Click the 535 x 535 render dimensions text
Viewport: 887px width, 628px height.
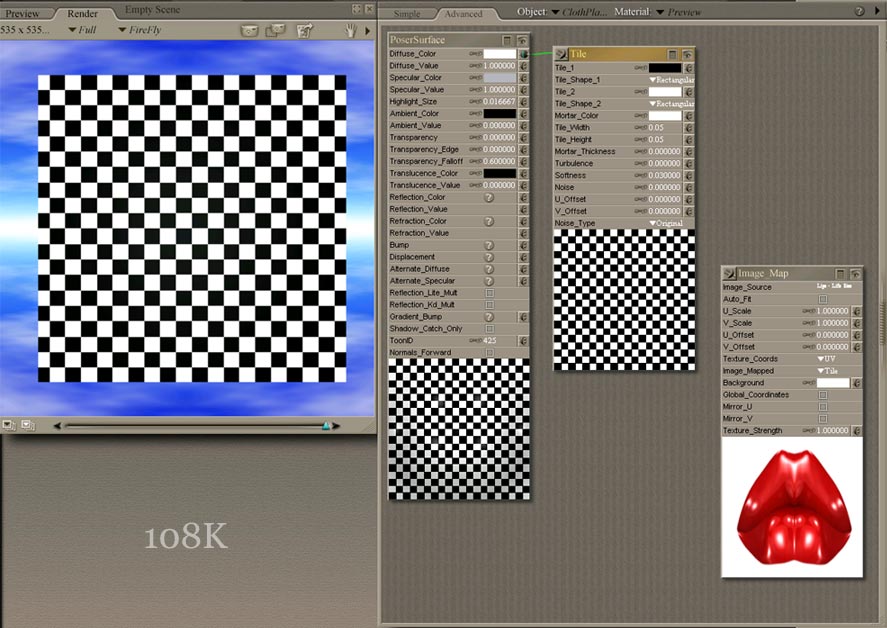point(25,30)
